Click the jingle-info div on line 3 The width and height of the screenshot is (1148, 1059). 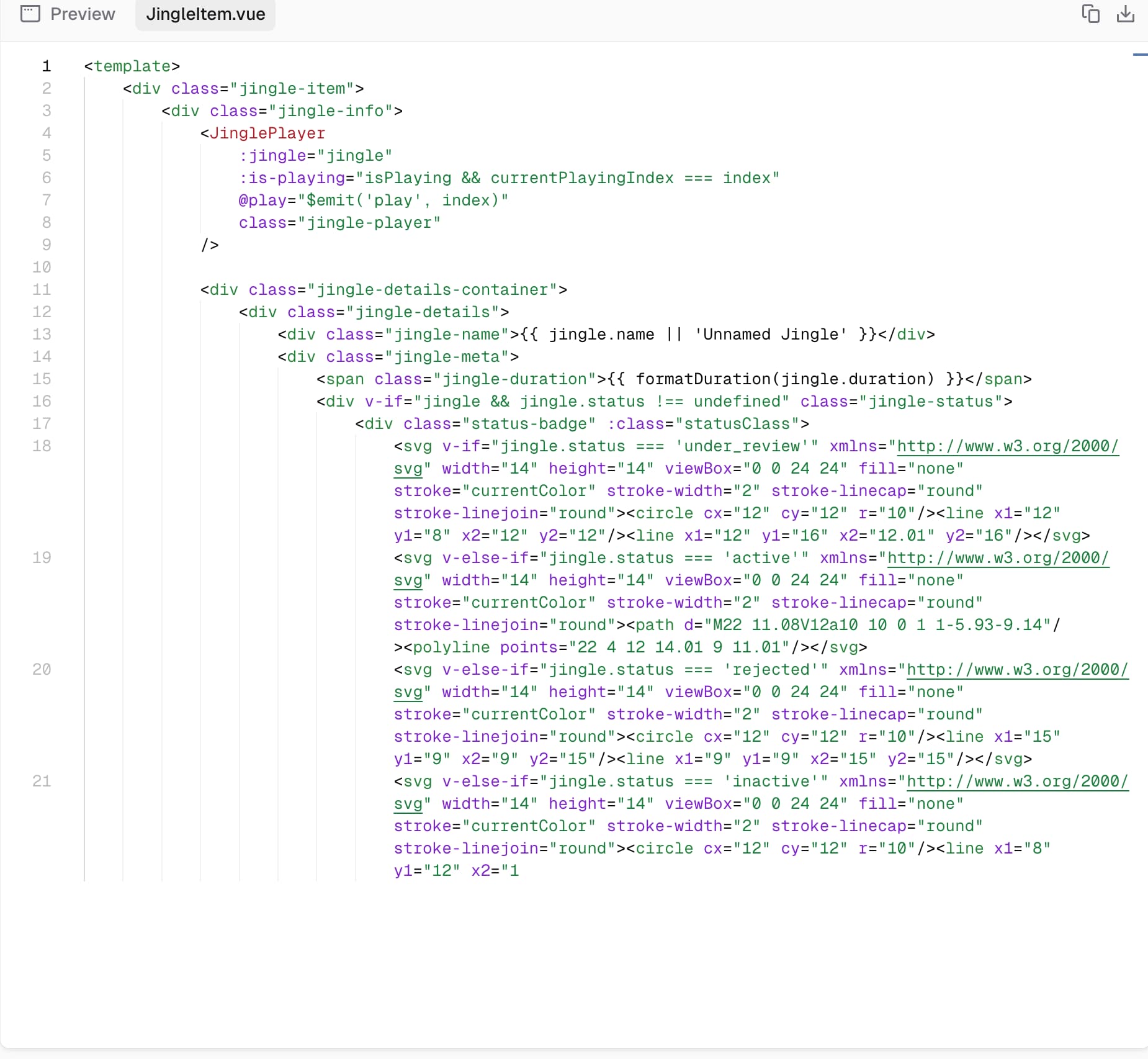tap(282, 111)
